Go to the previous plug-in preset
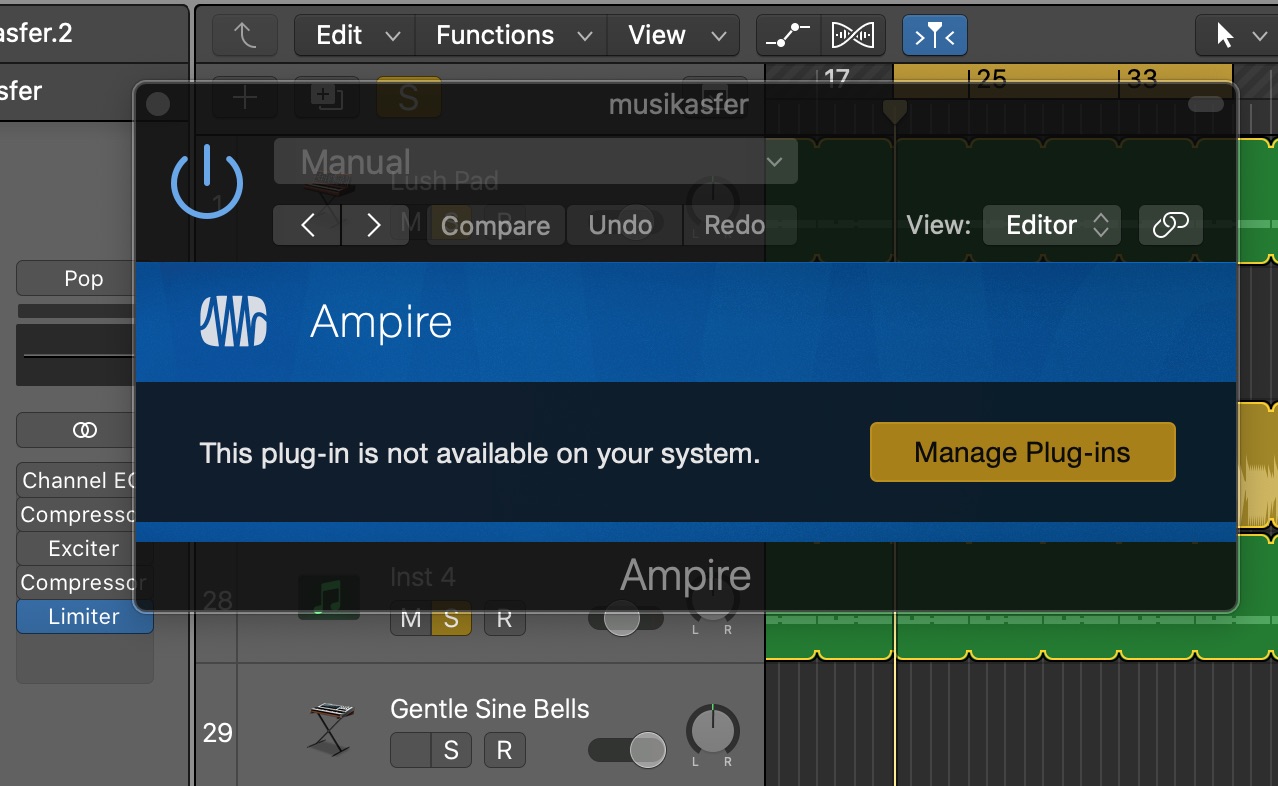The height and width of the screenshot is (786, 1278). coord(308,225)
